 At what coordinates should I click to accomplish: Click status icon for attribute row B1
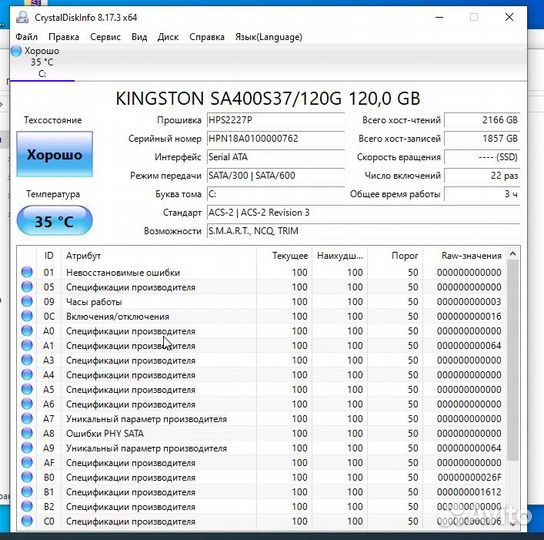pyautogui.click(x=27, y=492)
